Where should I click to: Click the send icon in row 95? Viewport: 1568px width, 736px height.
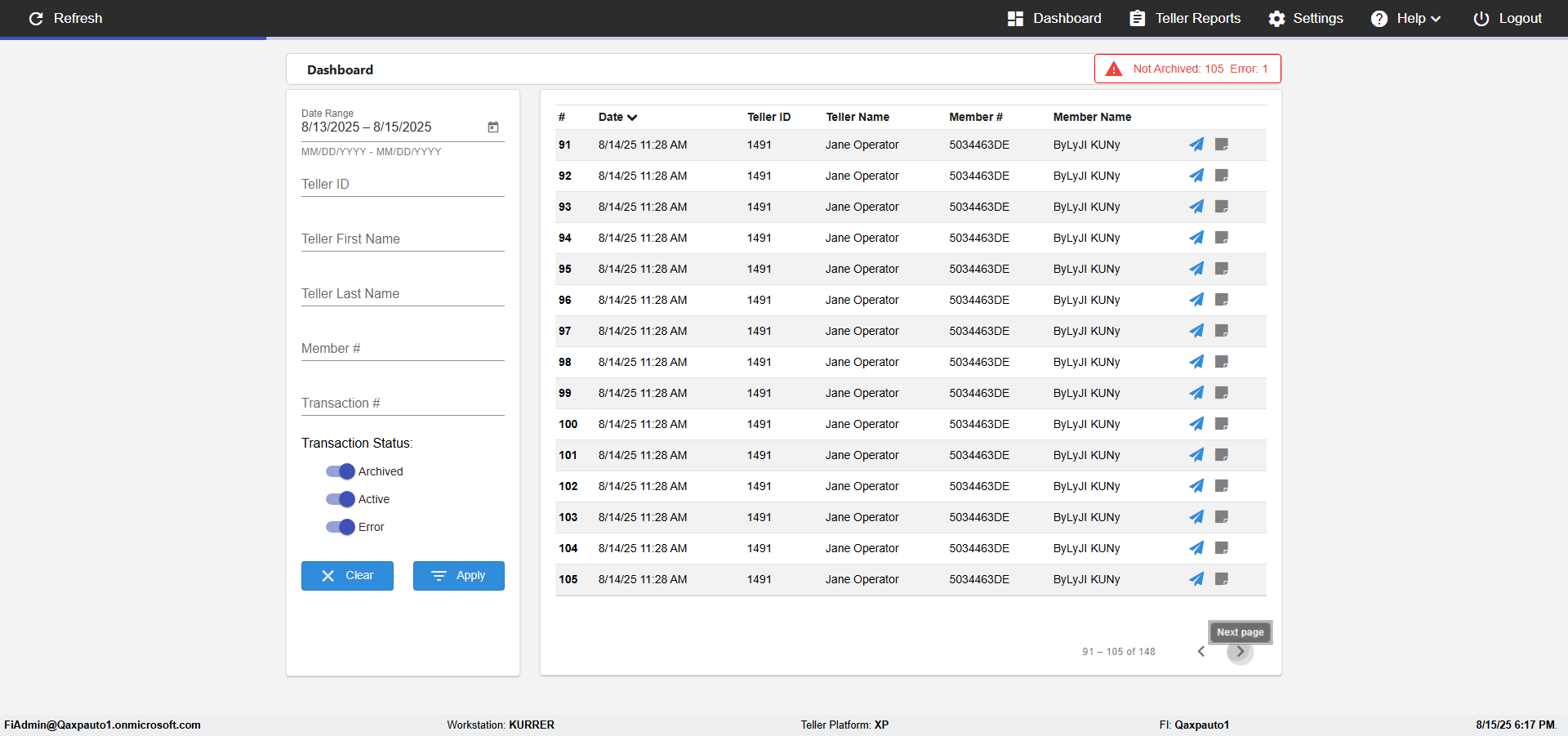click(1196, 269)
